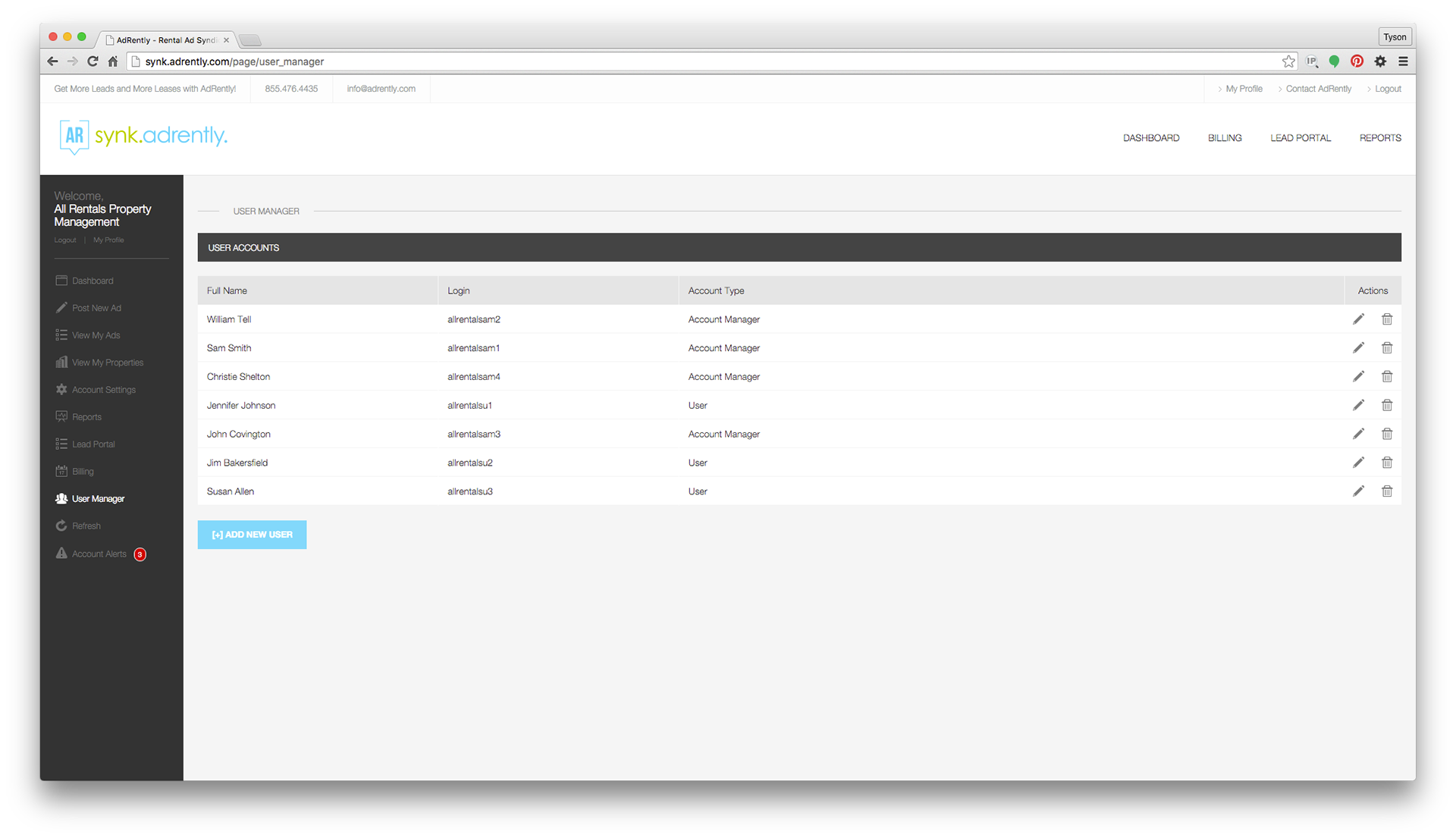The height and width of the screenshot is (838, 1456).
Task: Open Account Settings from sidebar
Action: click(103, 390)
